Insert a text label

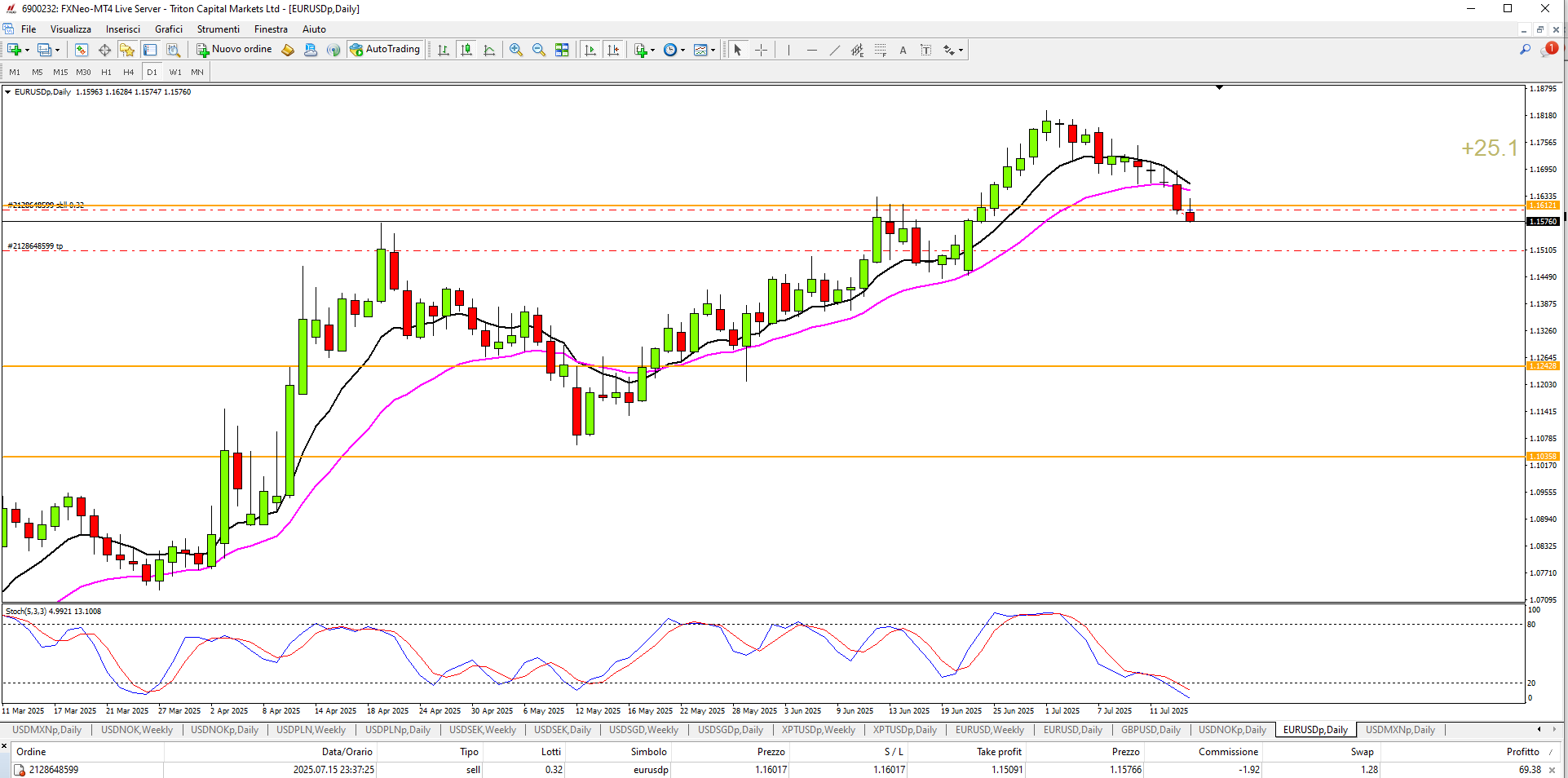[925, 50]
